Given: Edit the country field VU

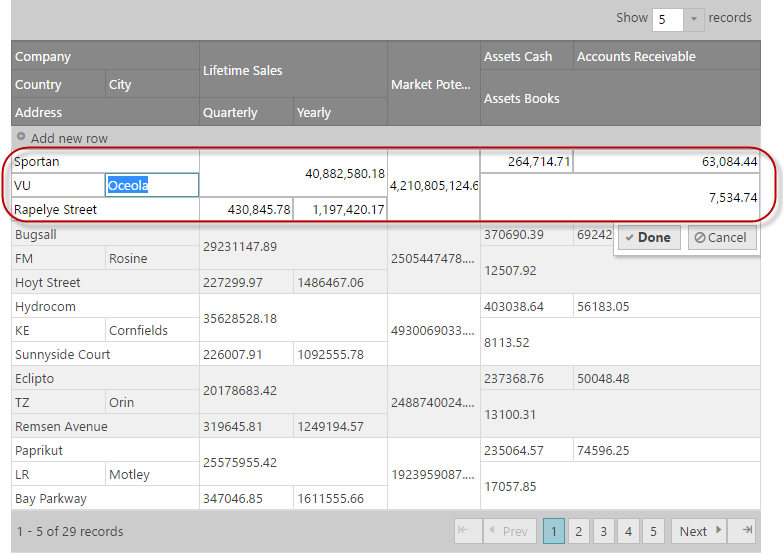Looking at the screenshot, I should point(58,185).
